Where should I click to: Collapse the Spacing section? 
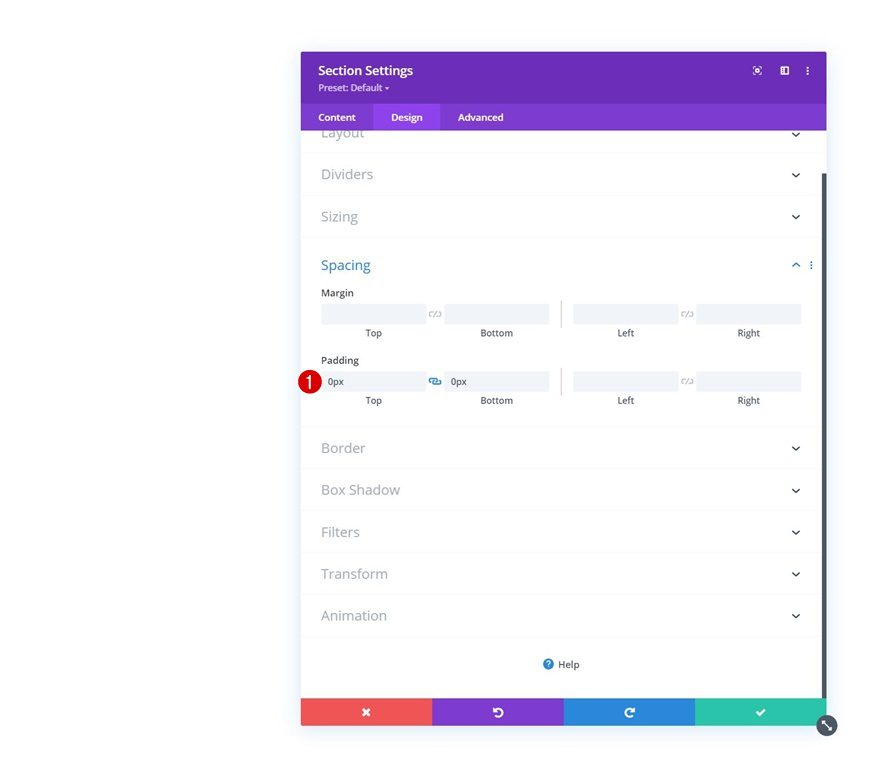[796, 265]
